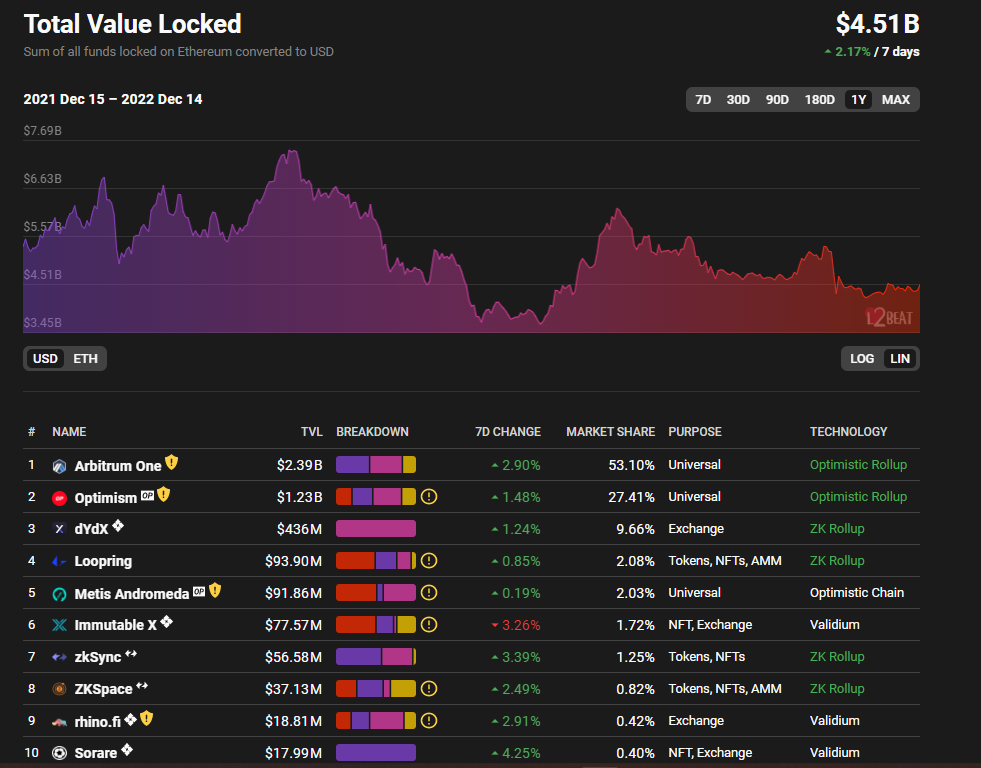
Task: Click zkSync name in table
Action: pos(98,658)
